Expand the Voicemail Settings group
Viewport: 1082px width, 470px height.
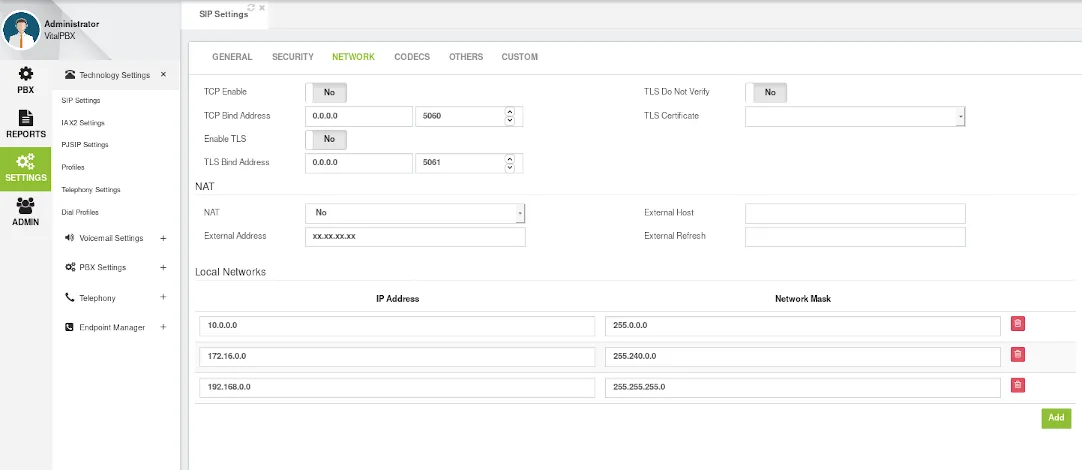[x=163, y=238]
